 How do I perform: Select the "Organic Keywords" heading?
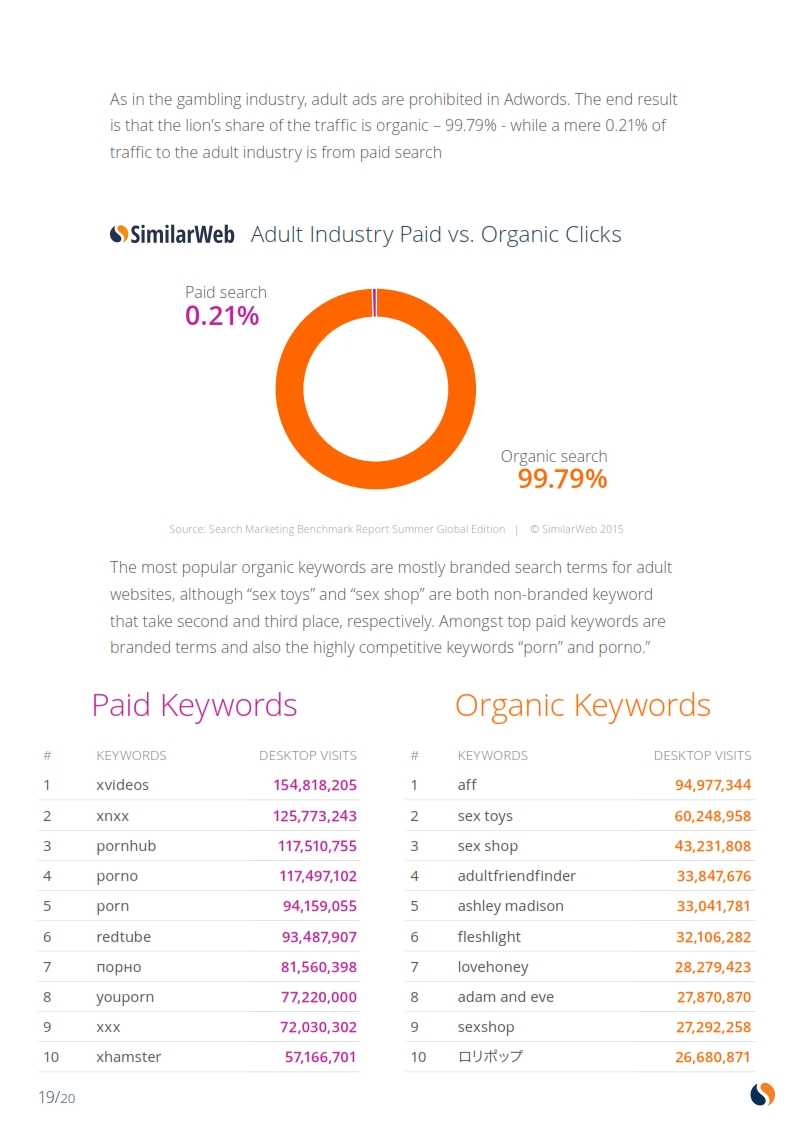pyautogui.click(x=582, y=705)
